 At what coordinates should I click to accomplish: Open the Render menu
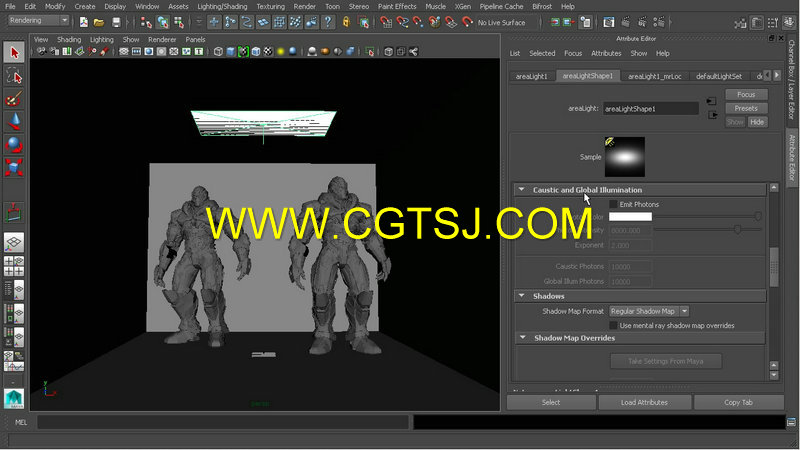pos(304,7)
